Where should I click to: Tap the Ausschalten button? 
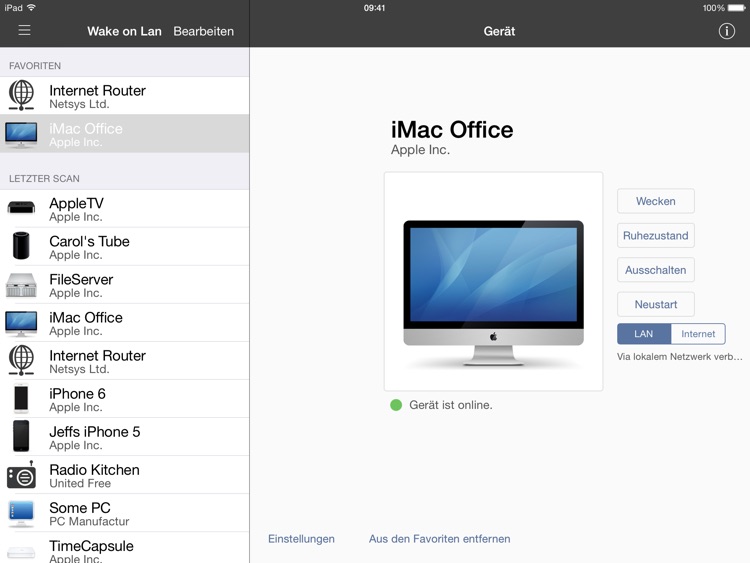pyautogui.click(x=656, y=270)
